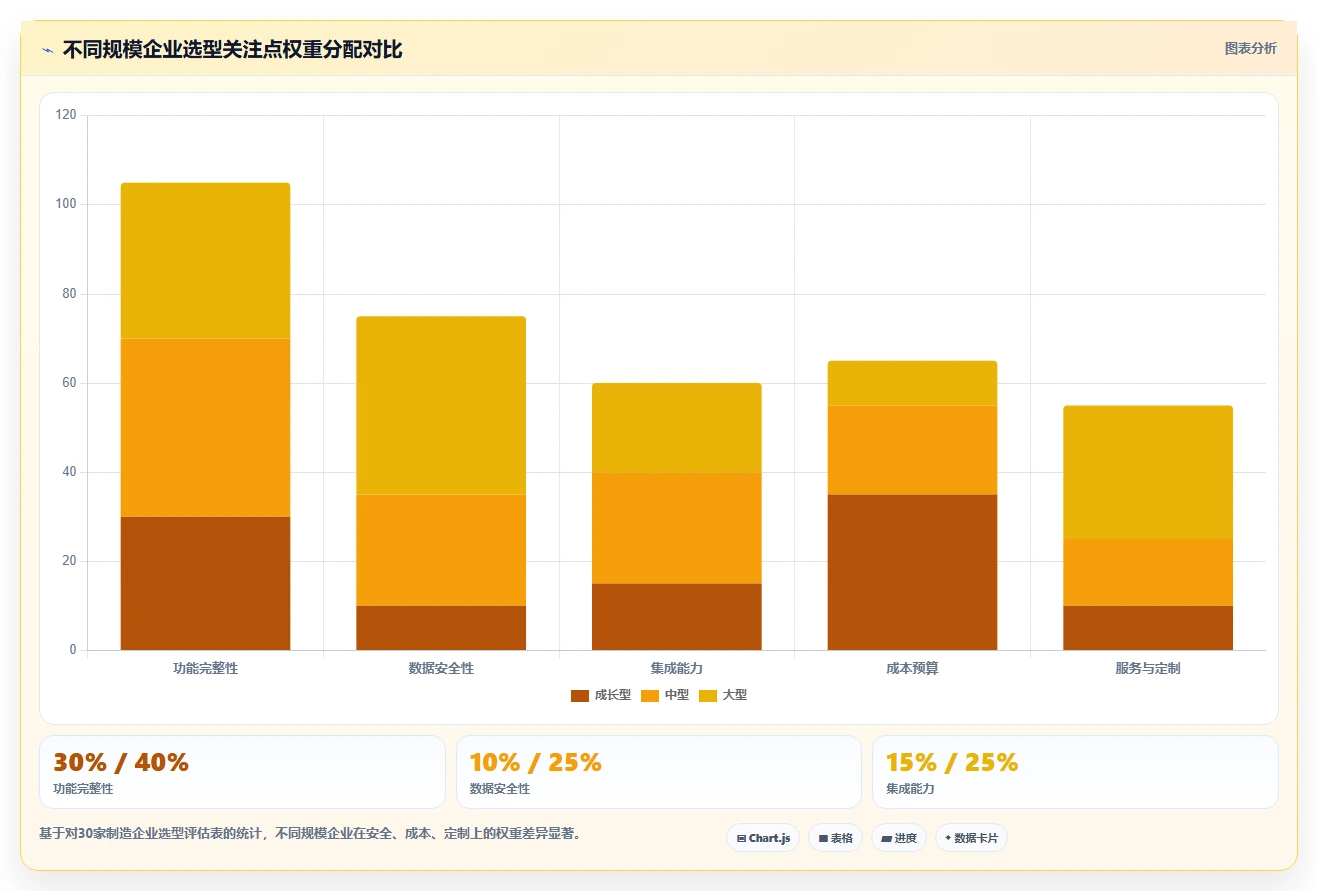Click the 成长型 segment of 成本预算 bar

click(x=912, y=572)
